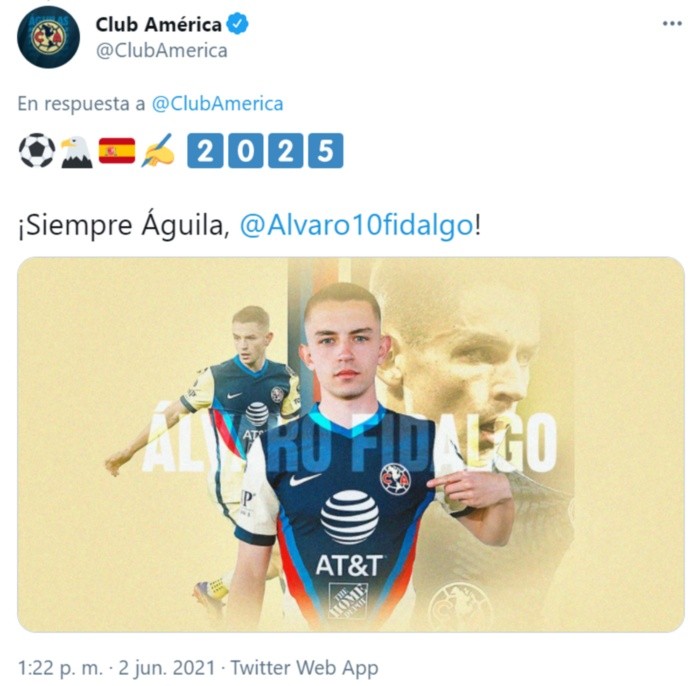Image resolution: width=700 pixels, height=686 pixels.
Task: Click the Club América display name
Action: tap(158, 25)
